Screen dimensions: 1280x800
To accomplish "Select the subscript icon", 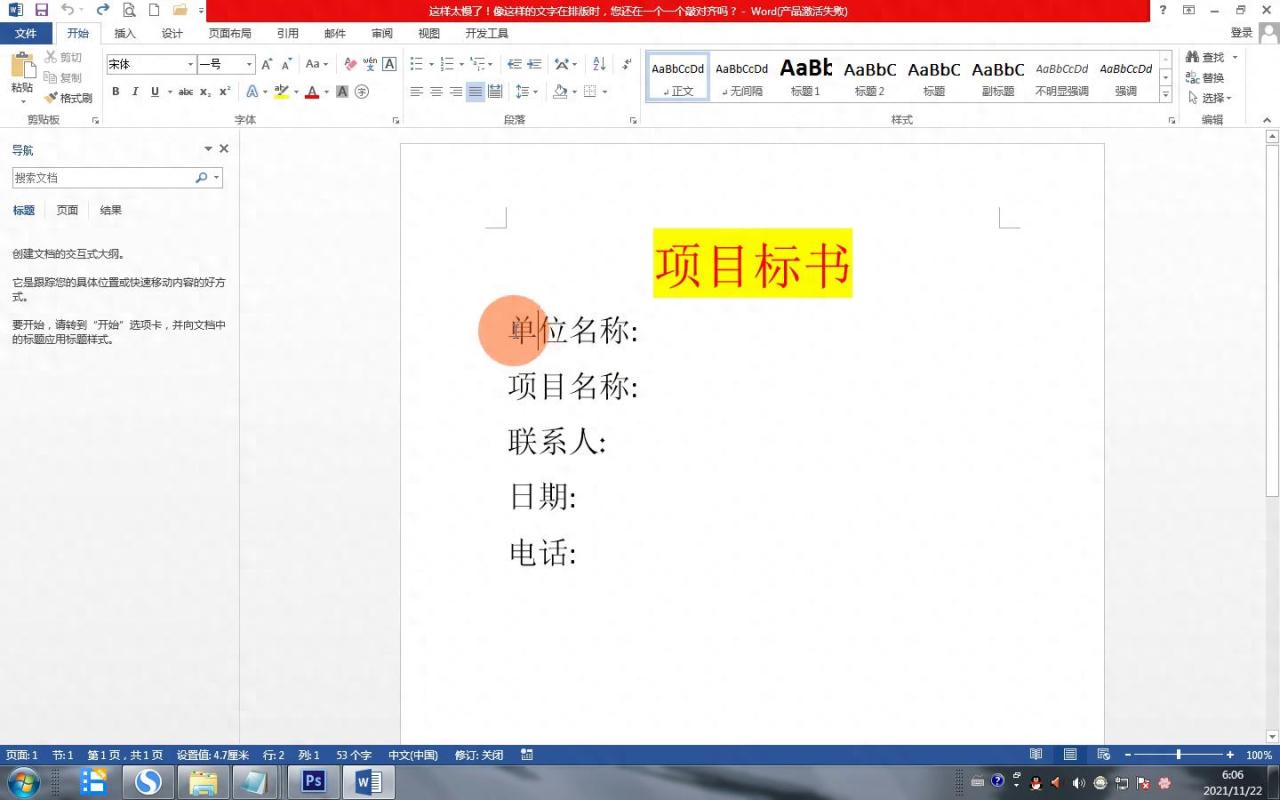I will [x=207, y=91].
